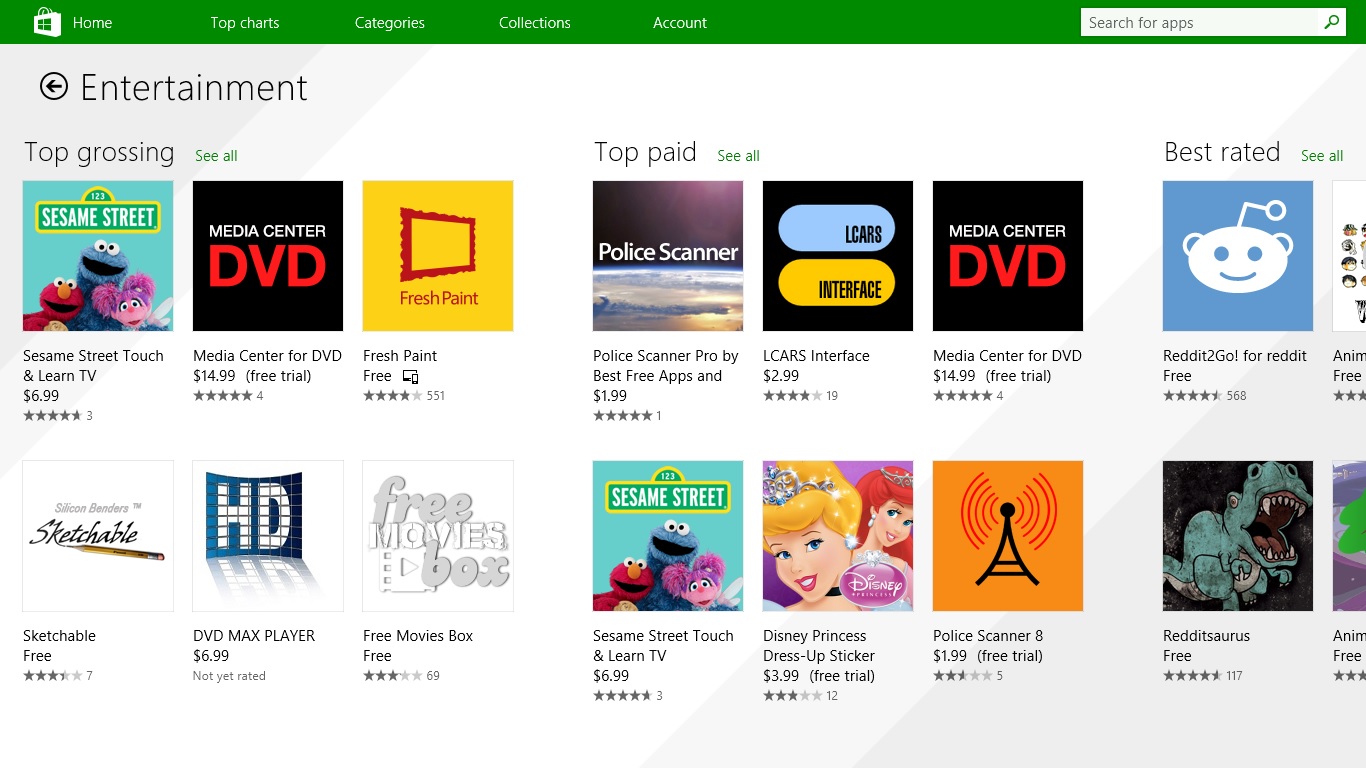Click the Windows Store bag logo
This screenshot has width=1366, height=768.
click(47, 22)
